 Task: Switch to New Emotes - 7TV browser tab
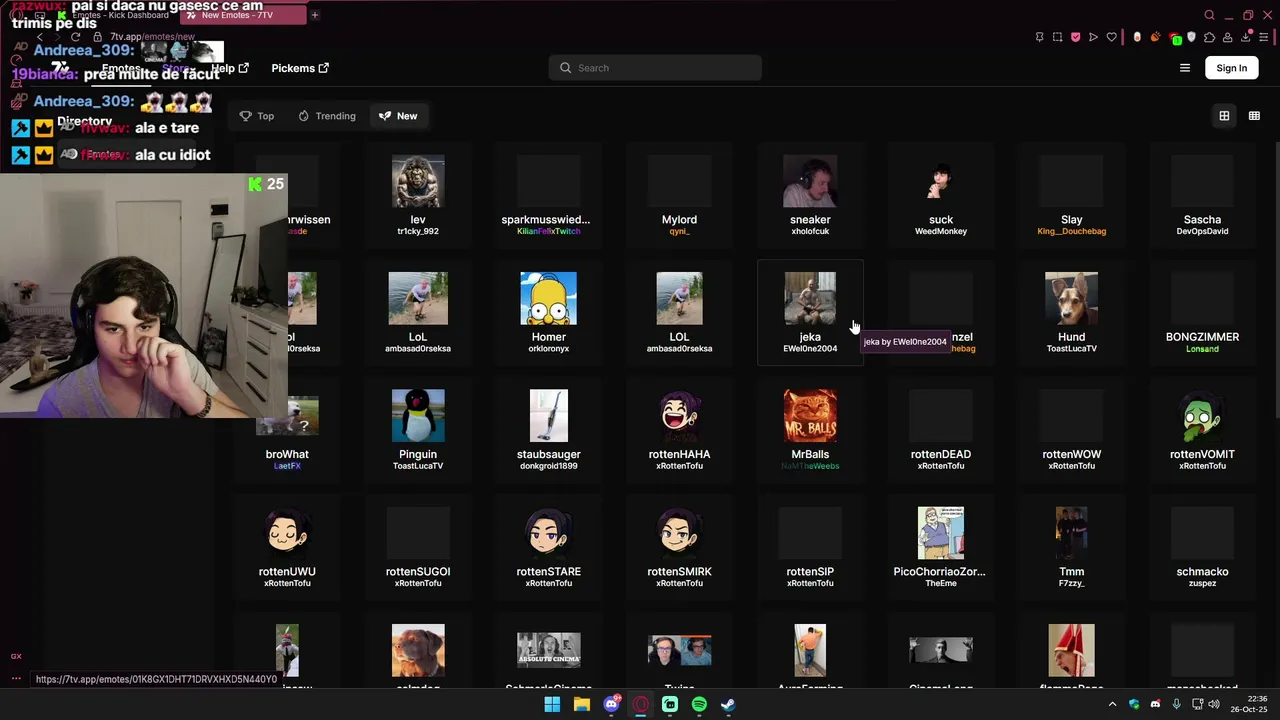click(x=245, y=15)
